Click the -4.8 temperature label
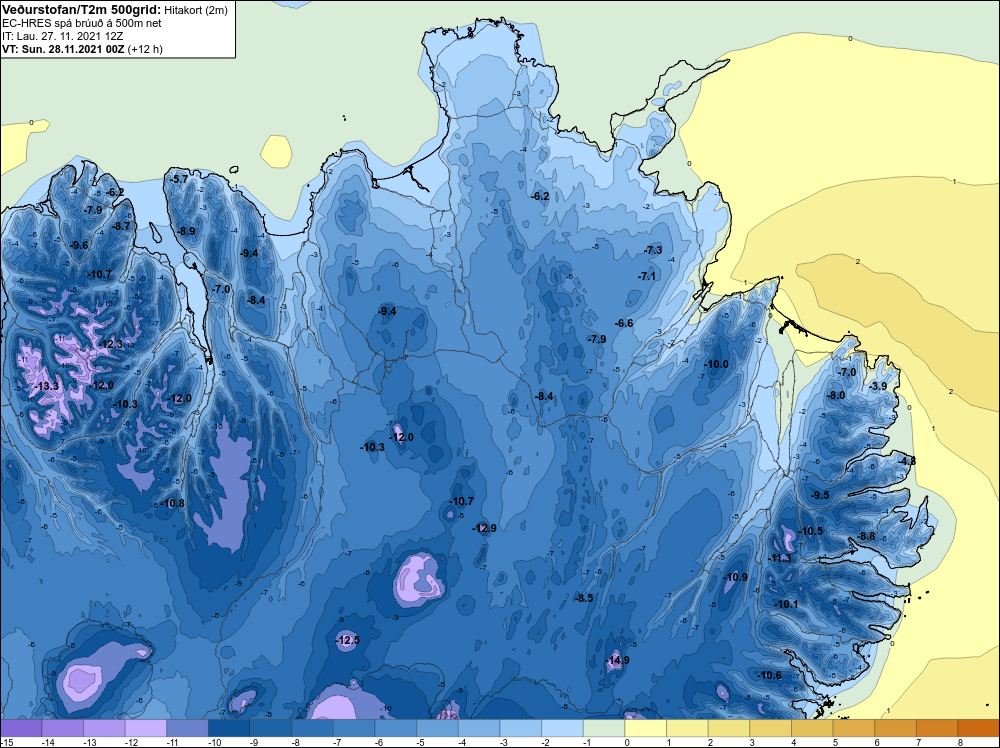1000x748 pixels. click(908, 460)
